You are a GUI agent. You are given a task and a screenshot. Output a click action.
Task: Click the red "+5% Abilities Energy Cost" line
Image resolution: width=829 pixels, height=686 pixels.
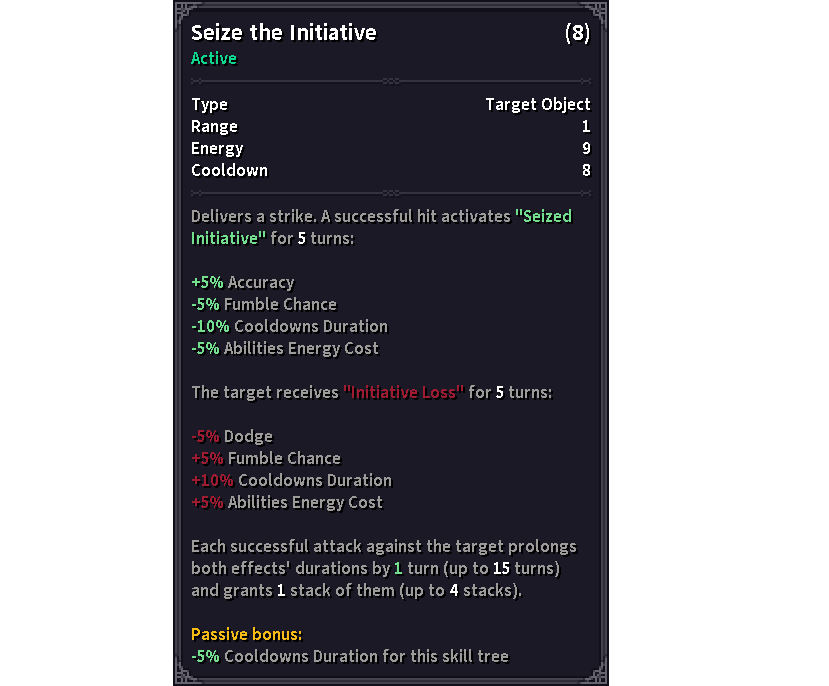[x=287, y=502]
